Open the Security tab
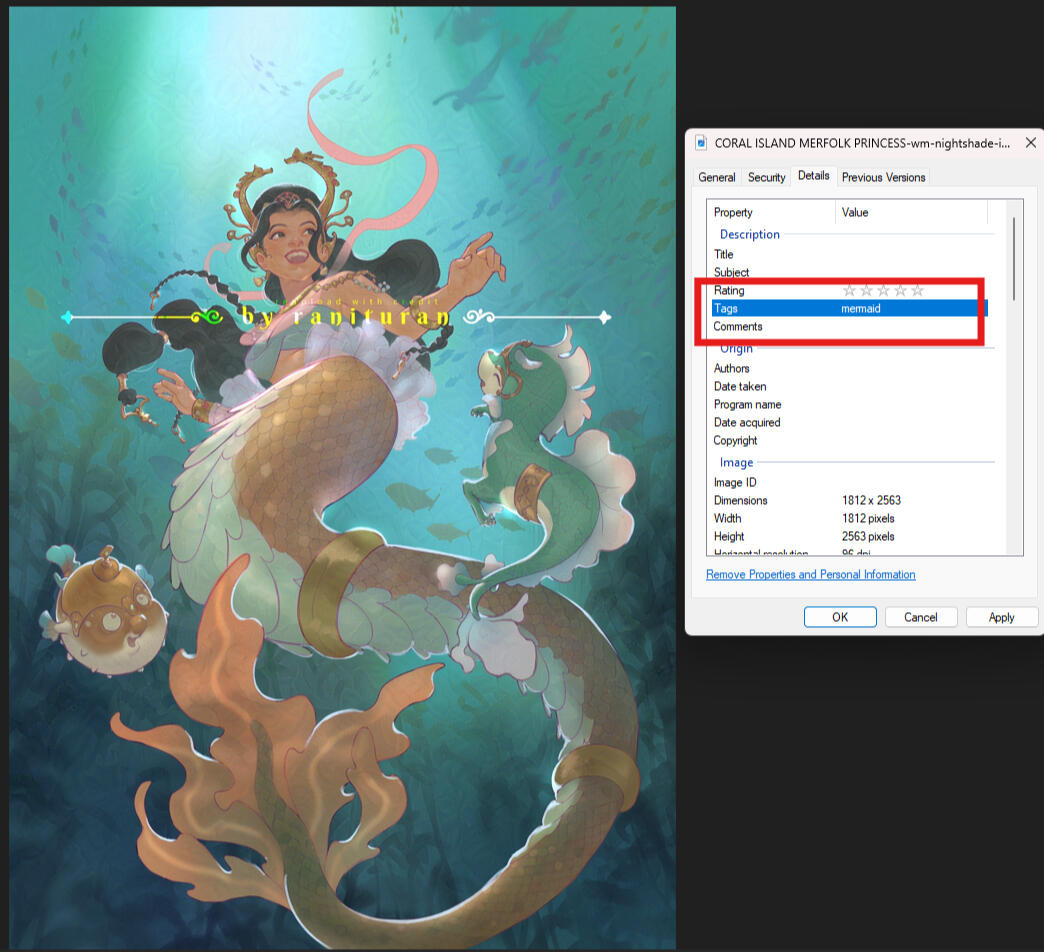 point(766,178)
